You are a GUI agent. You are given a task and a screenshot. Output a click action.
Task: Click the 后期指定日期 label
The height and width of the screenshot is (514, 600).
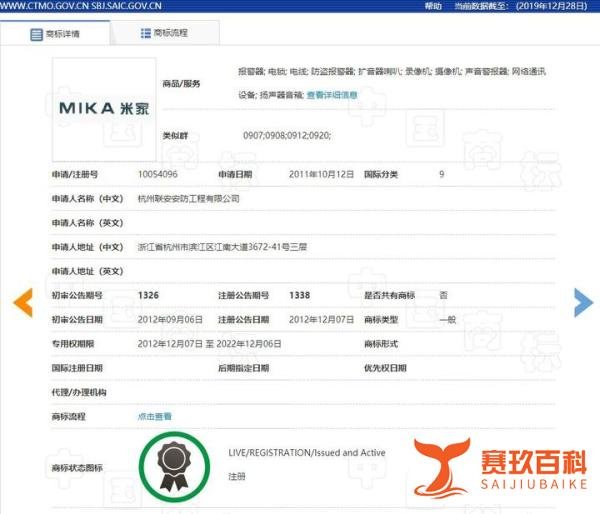coord(243,368)
